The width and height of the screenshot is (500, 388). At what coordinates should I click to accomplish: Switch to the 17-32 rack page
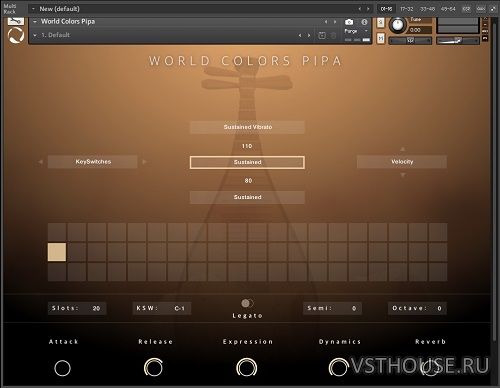[x=407, y=9]
